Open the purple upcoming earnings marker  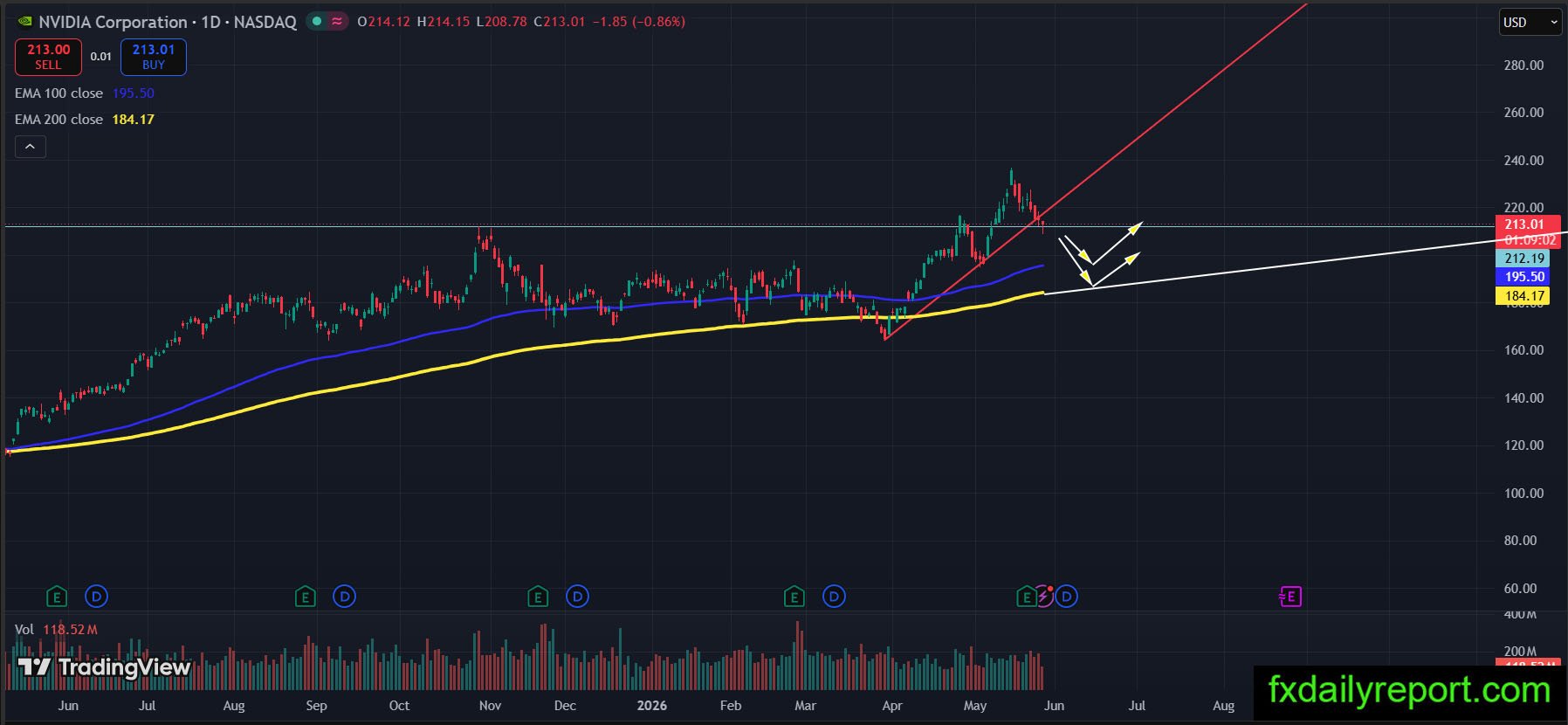(1289, 597)
